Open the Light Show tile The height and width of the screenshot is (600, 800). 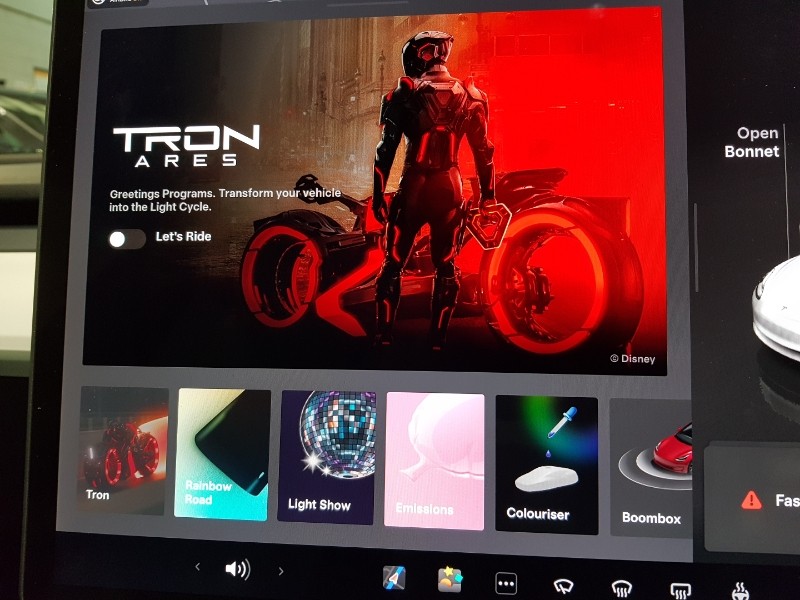click(326, 458)
